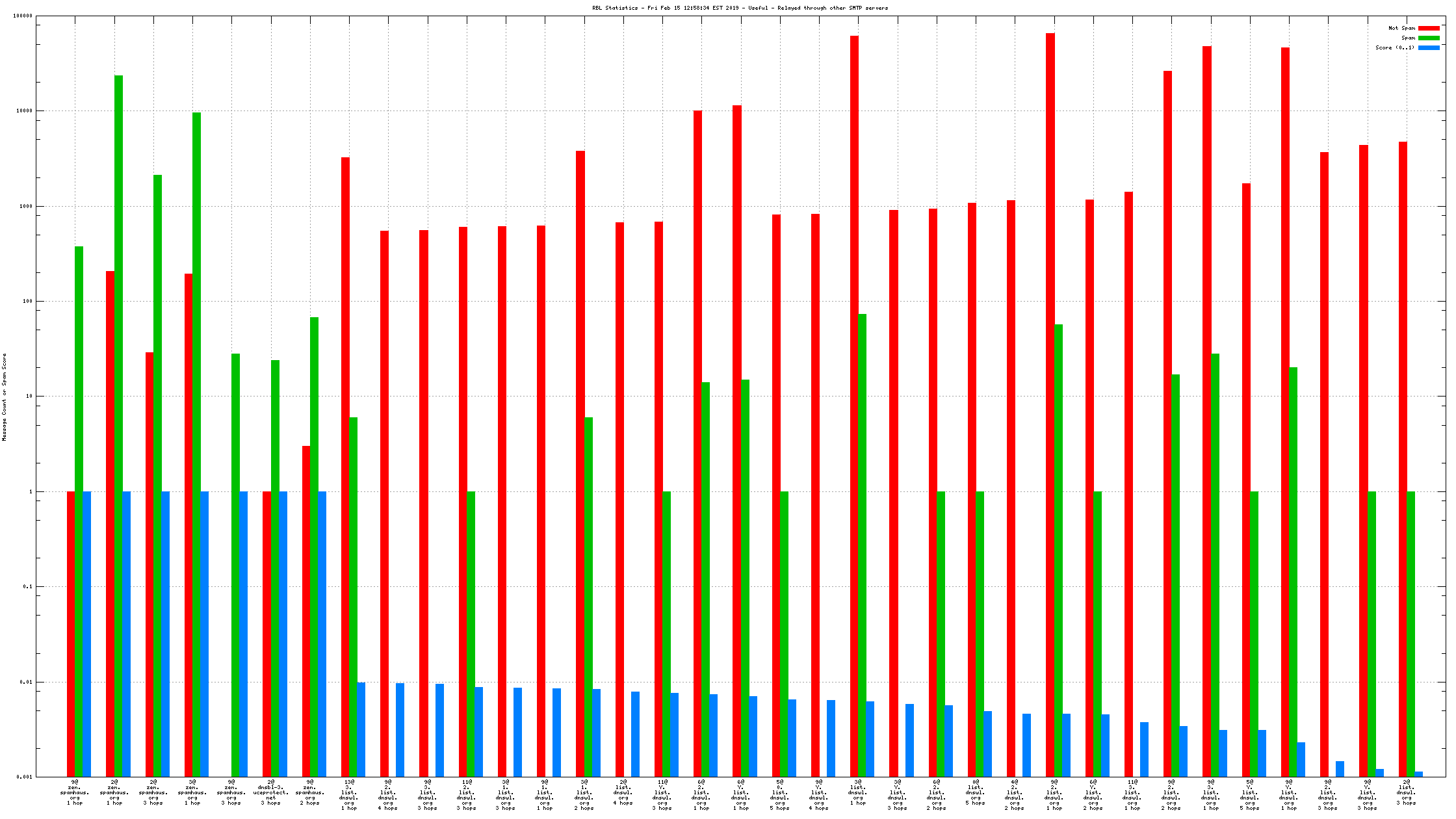1456x819 pixels.
Task: Select the '0@ list.dnswl.org 5 hops' label
Action: 976,792
